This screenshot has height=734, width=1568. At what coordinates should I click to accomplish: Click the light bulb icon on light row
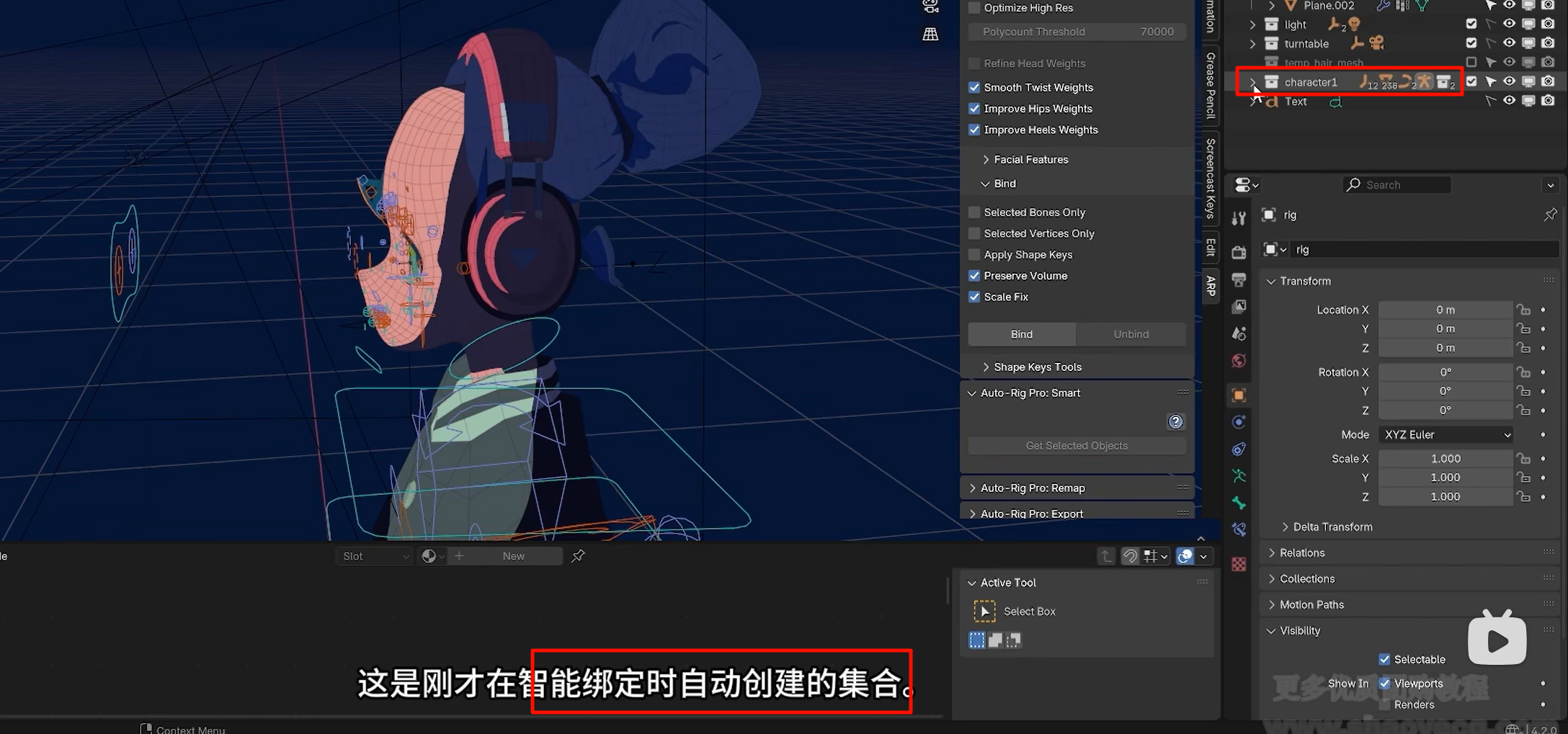point(1354,24)
